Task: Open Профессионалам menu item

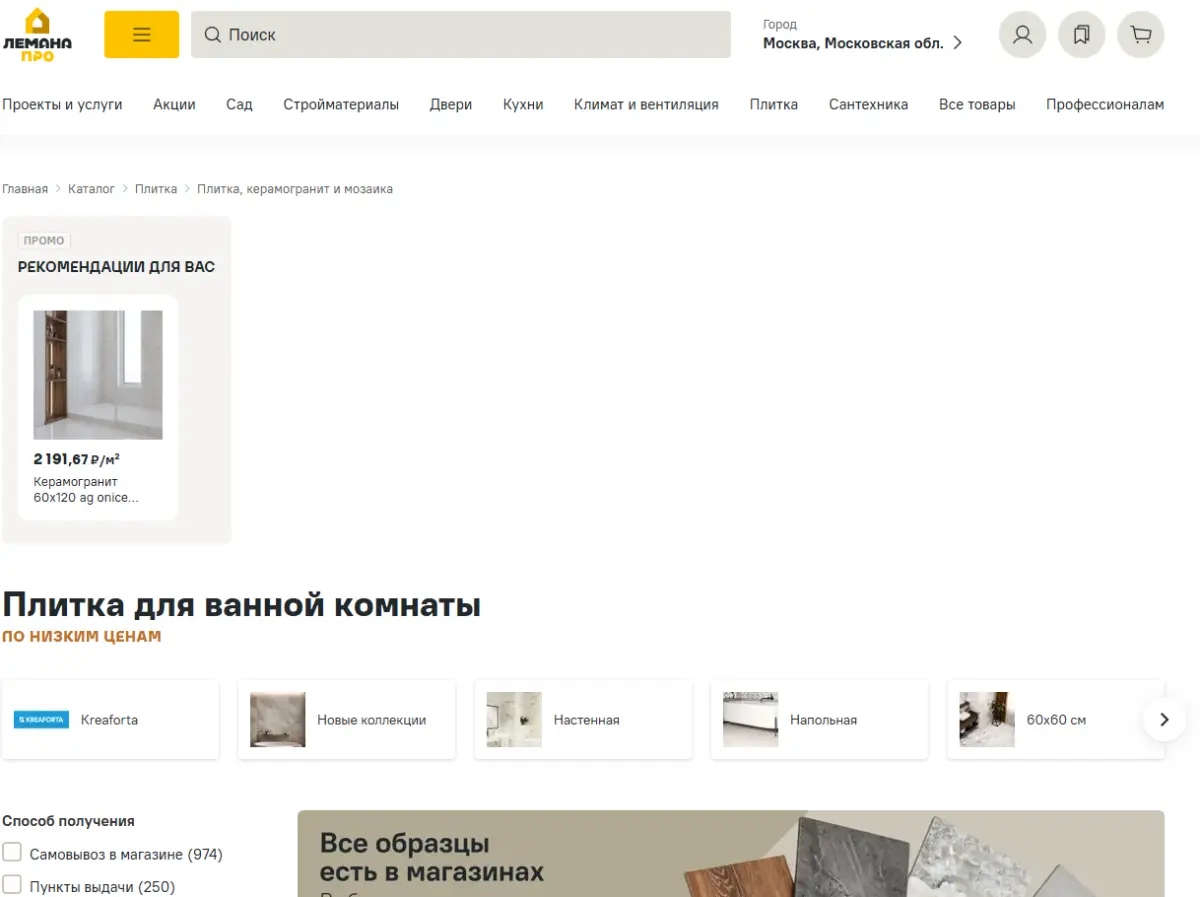Action: point(1105,104)
